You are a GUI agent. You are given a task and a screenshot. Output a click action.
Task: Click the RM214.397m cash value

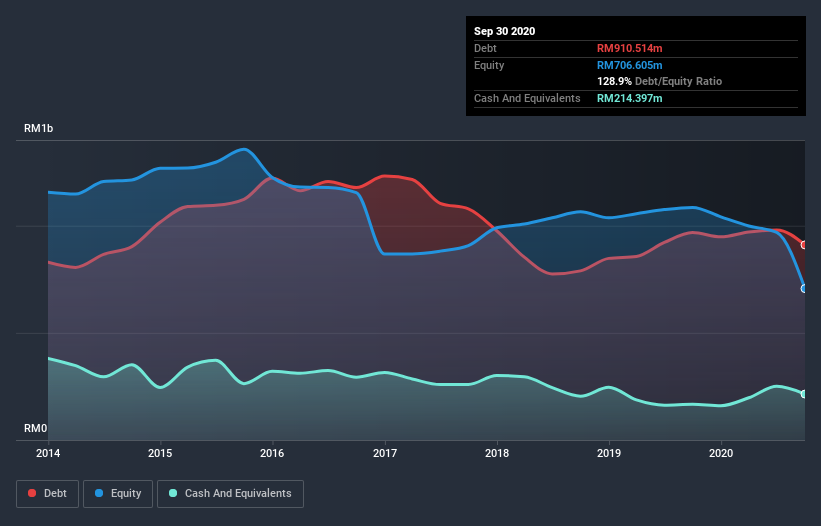[629, 98]
